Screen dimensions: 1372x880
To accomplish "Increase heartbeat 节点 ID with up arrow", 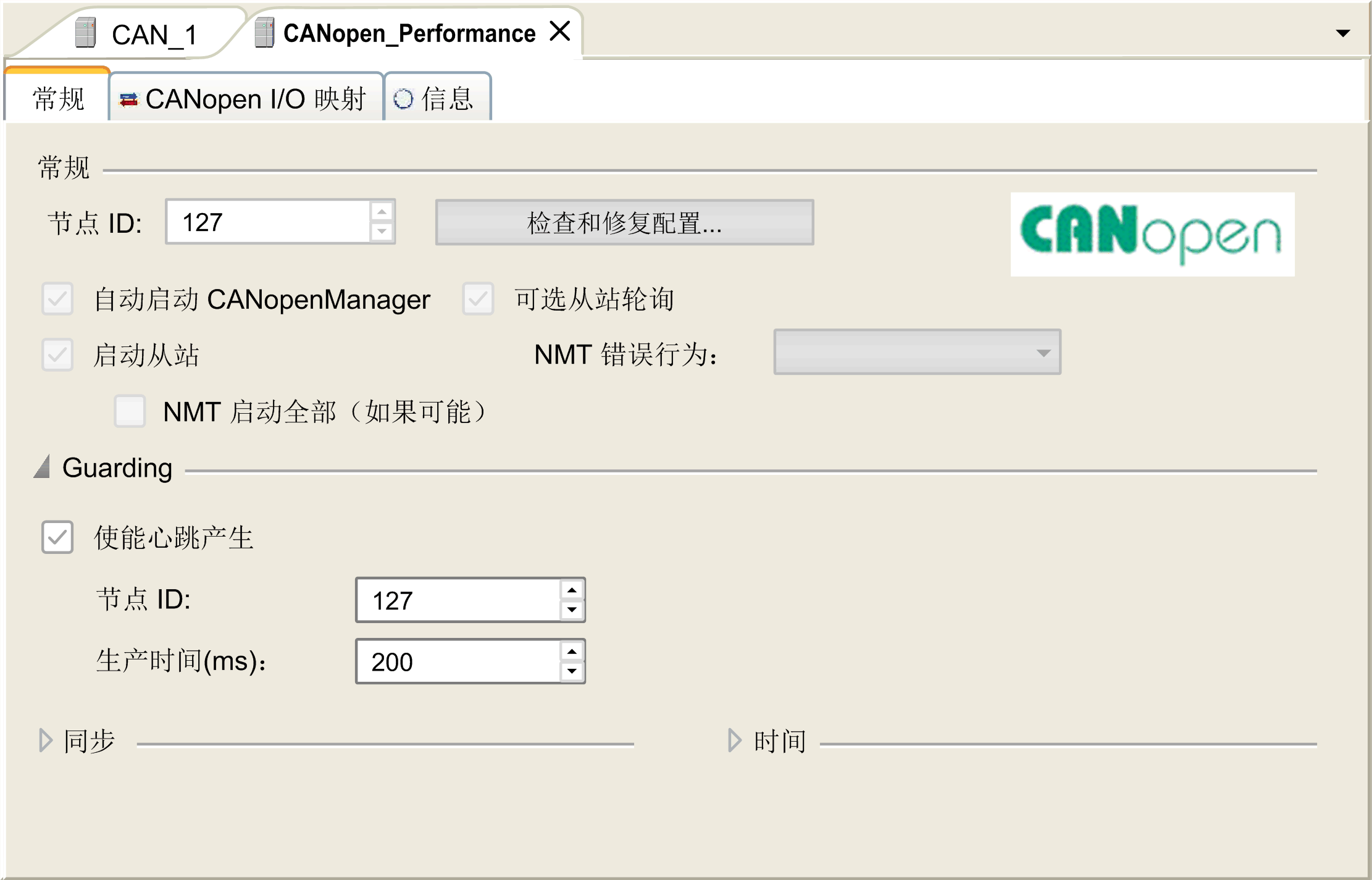I will coord(572,590).
